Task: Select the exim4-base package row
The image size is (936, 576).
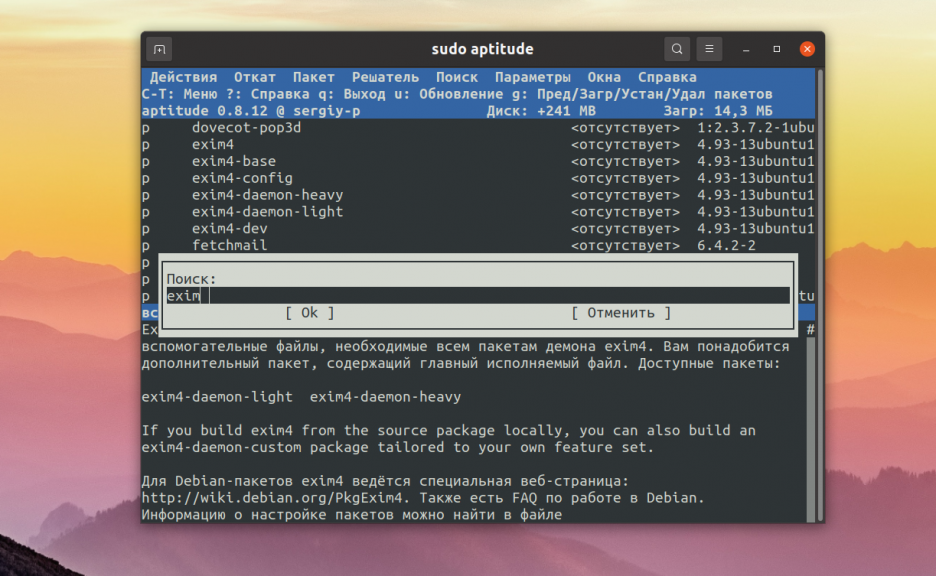Action: 478,161
